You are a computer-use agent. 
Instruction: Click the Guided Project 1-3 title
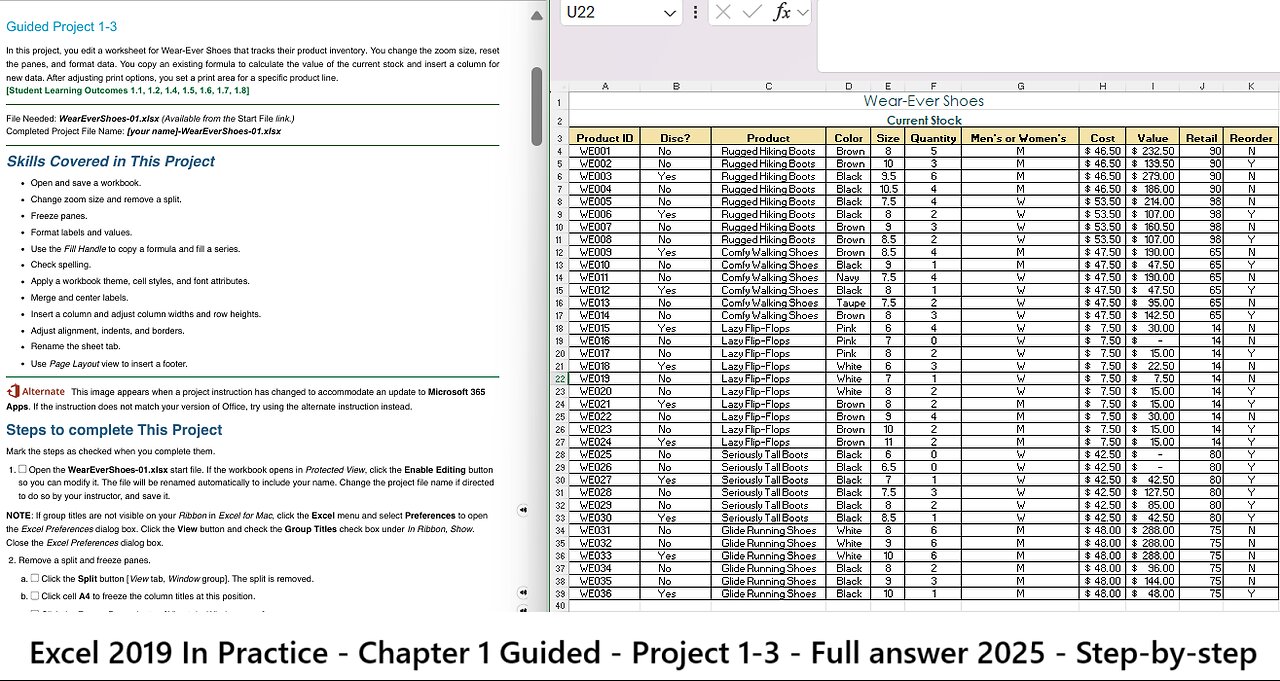pyautogui.click(x=61, y=27)
